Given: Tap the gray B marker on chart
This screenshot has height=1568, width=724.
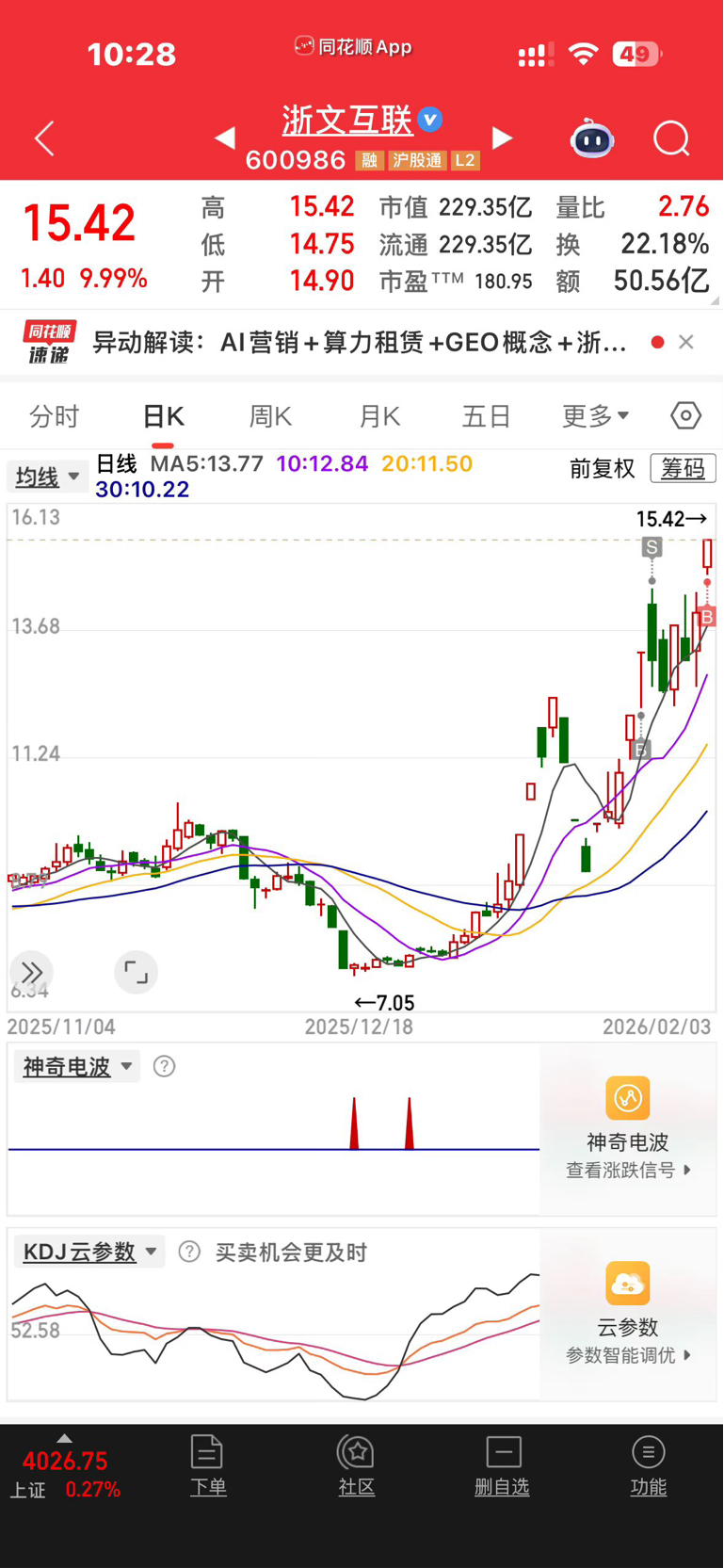Looking at the screenshot, I should tap(641, 750).
